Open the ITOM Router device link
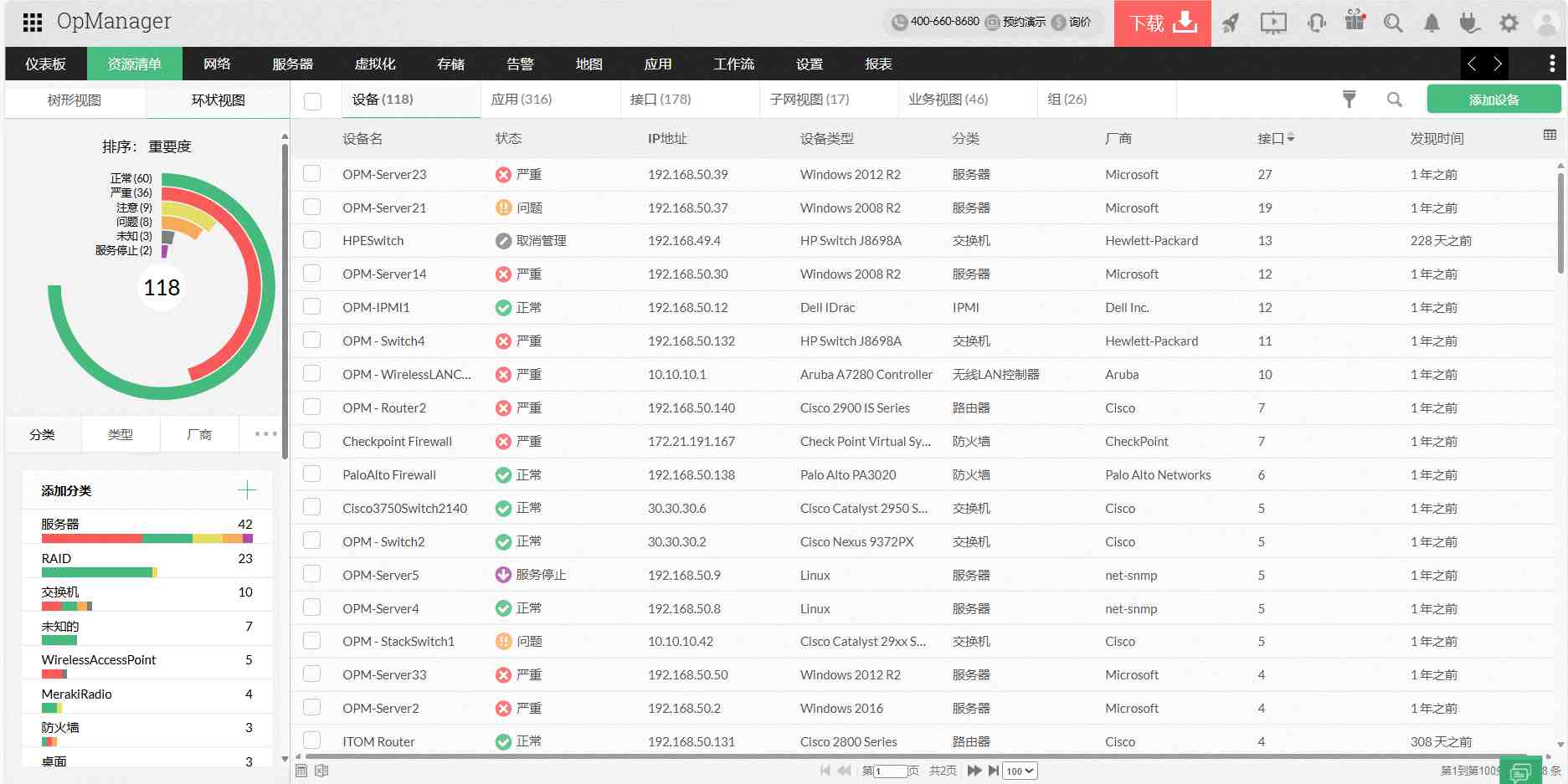The height and width of the screenshot is (784, 1568). [378, 740]
